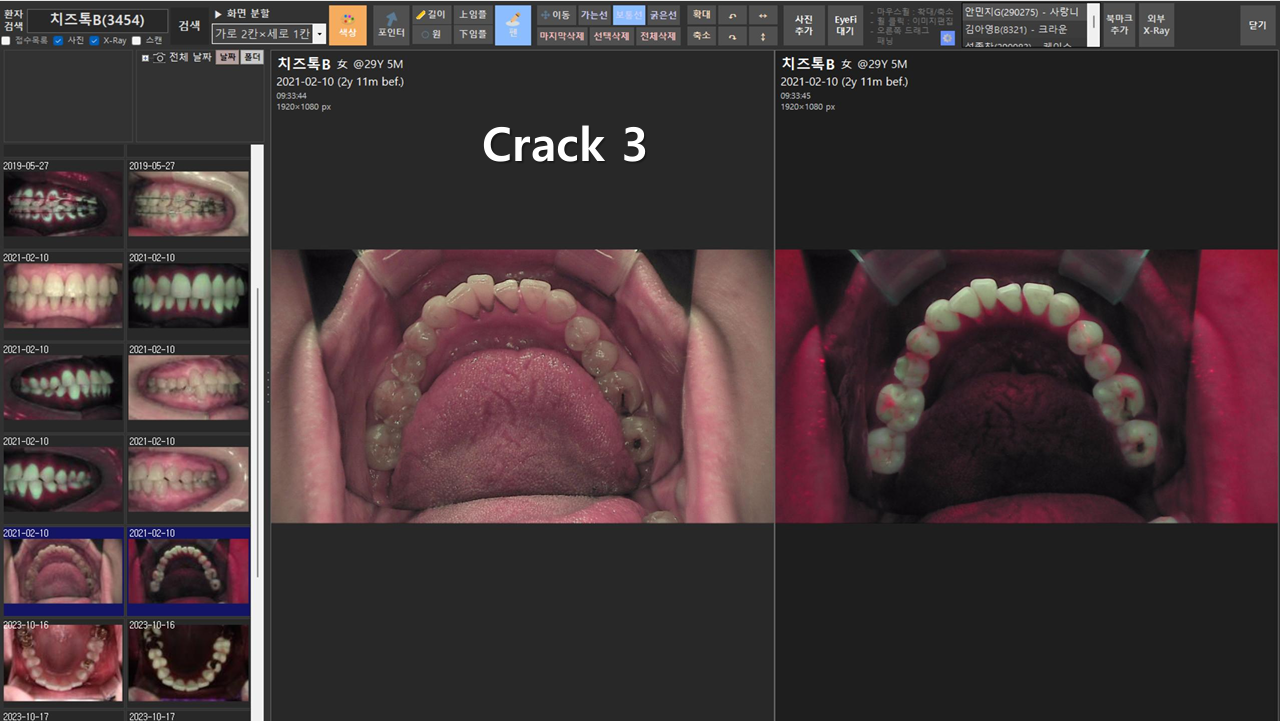The height and width of the screenshot is (721, 1280).
Task: Click 선택삭제 to delete selection
Action: (610, 36)
